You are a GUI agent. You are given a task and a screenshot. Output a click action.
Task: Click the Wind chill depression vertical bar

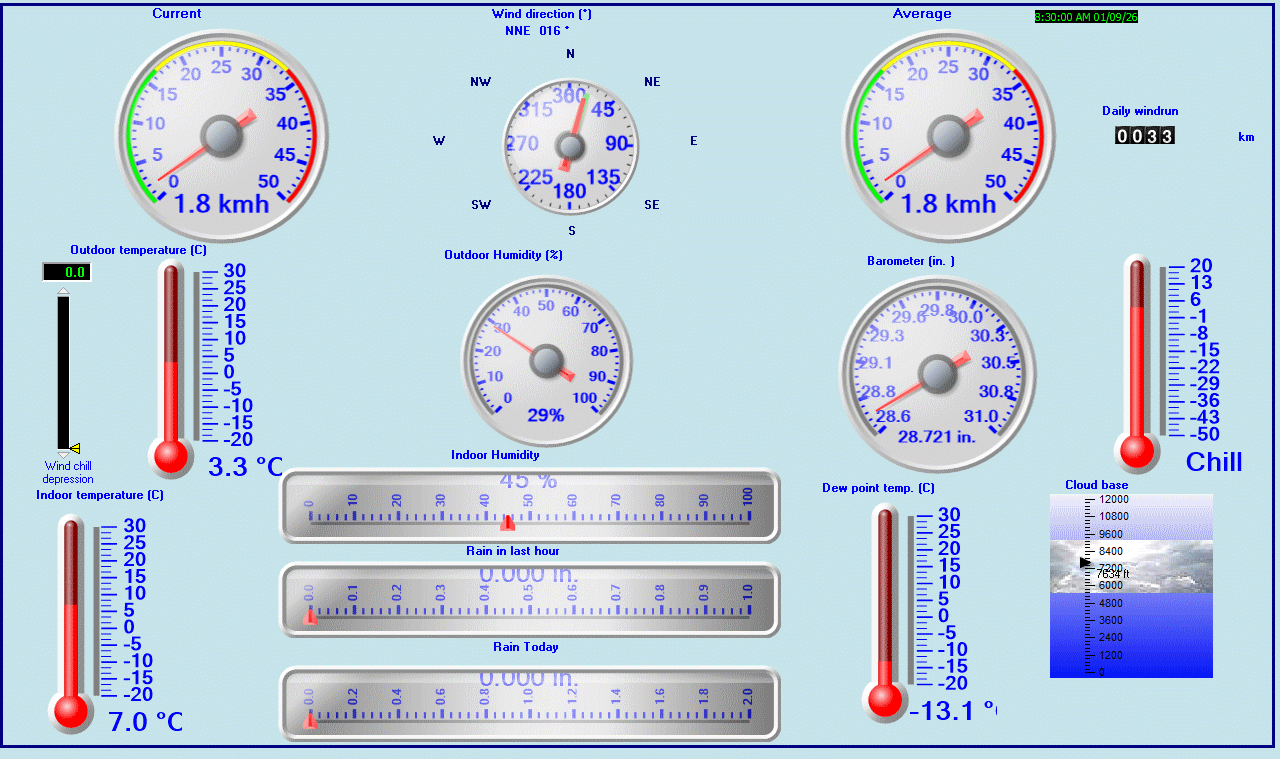(x=64, y=370)
